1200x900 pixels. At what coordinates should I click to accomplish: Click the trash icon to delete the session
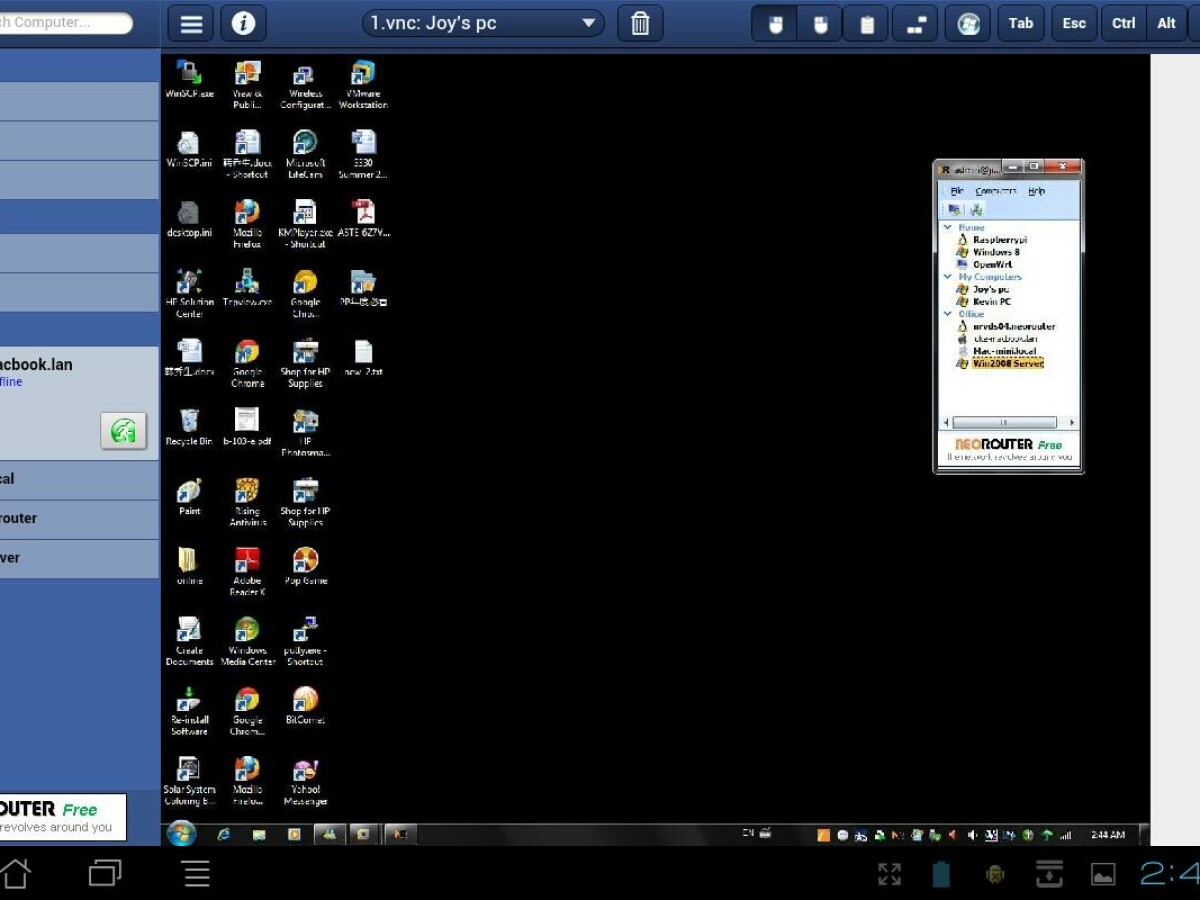point(640,24)
